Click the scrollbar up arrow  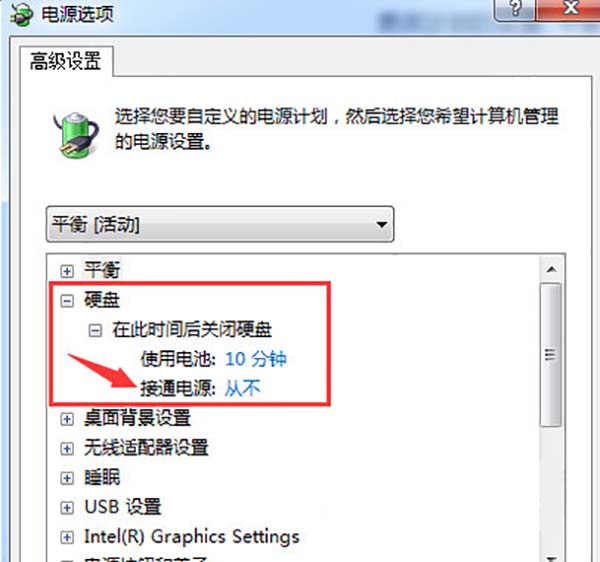pos(551,269)
